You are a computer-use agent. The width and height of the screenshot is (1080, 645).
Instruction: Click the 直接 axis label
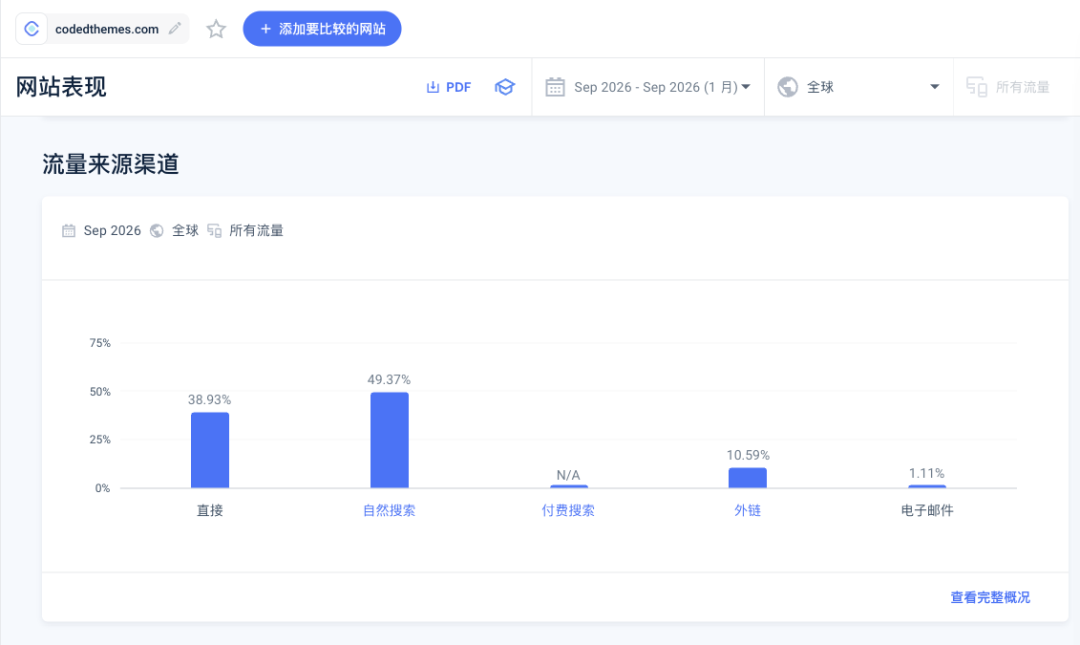coord(210,511)
